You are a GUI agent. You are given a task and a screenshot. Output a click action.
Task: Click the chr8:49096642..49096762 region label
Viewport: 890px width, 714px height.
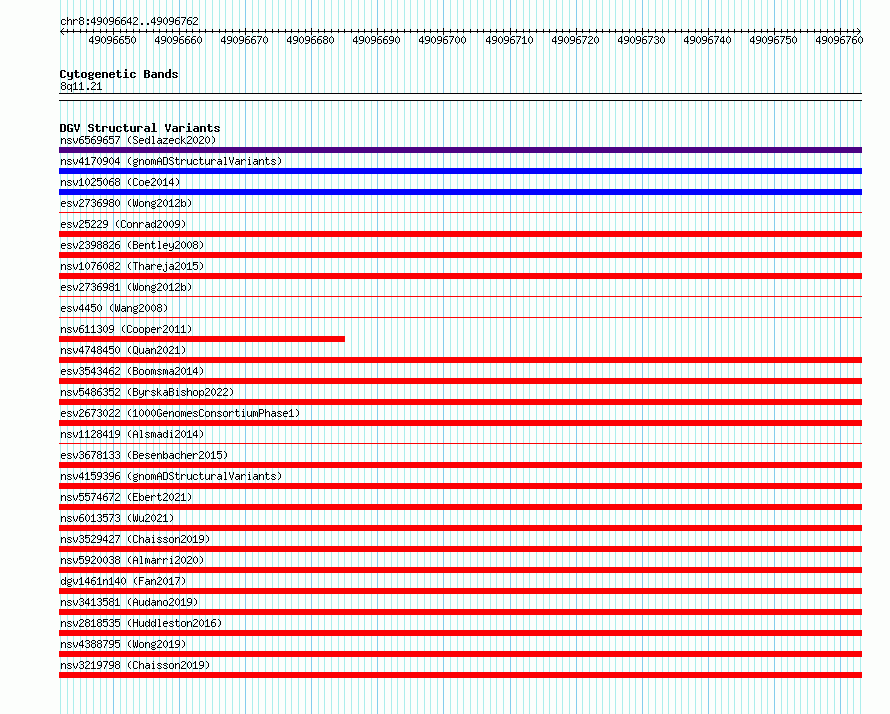point(129,21)
